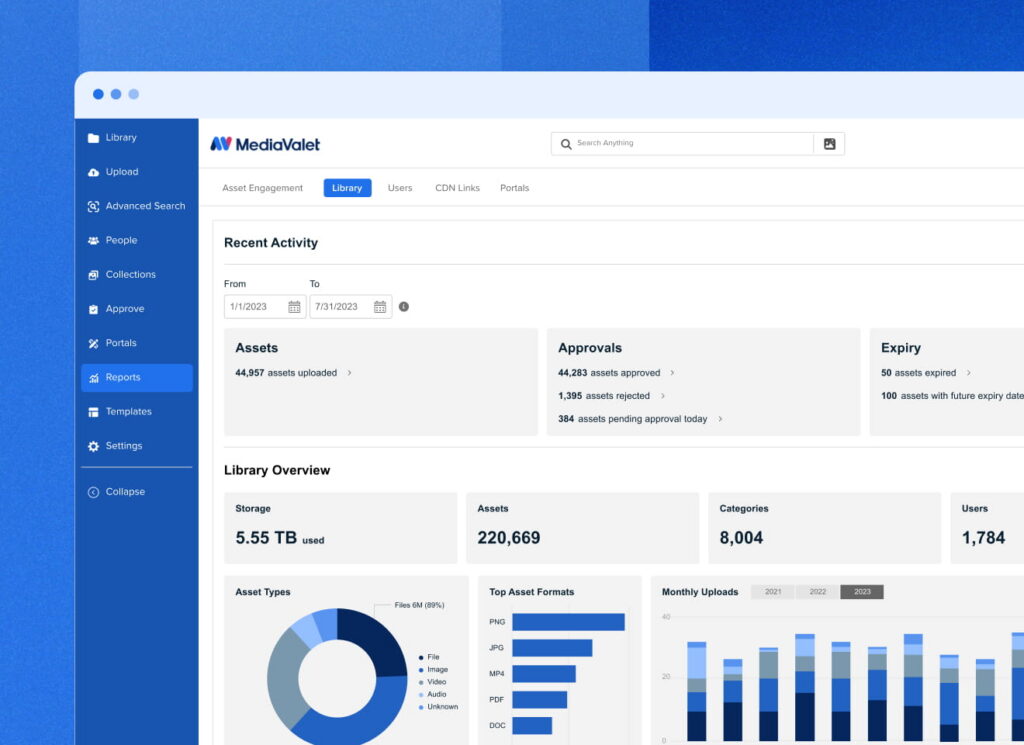Open 384 assets pending approval link
This screenshot has height=745, width=1024.
(x=632, y=419)
